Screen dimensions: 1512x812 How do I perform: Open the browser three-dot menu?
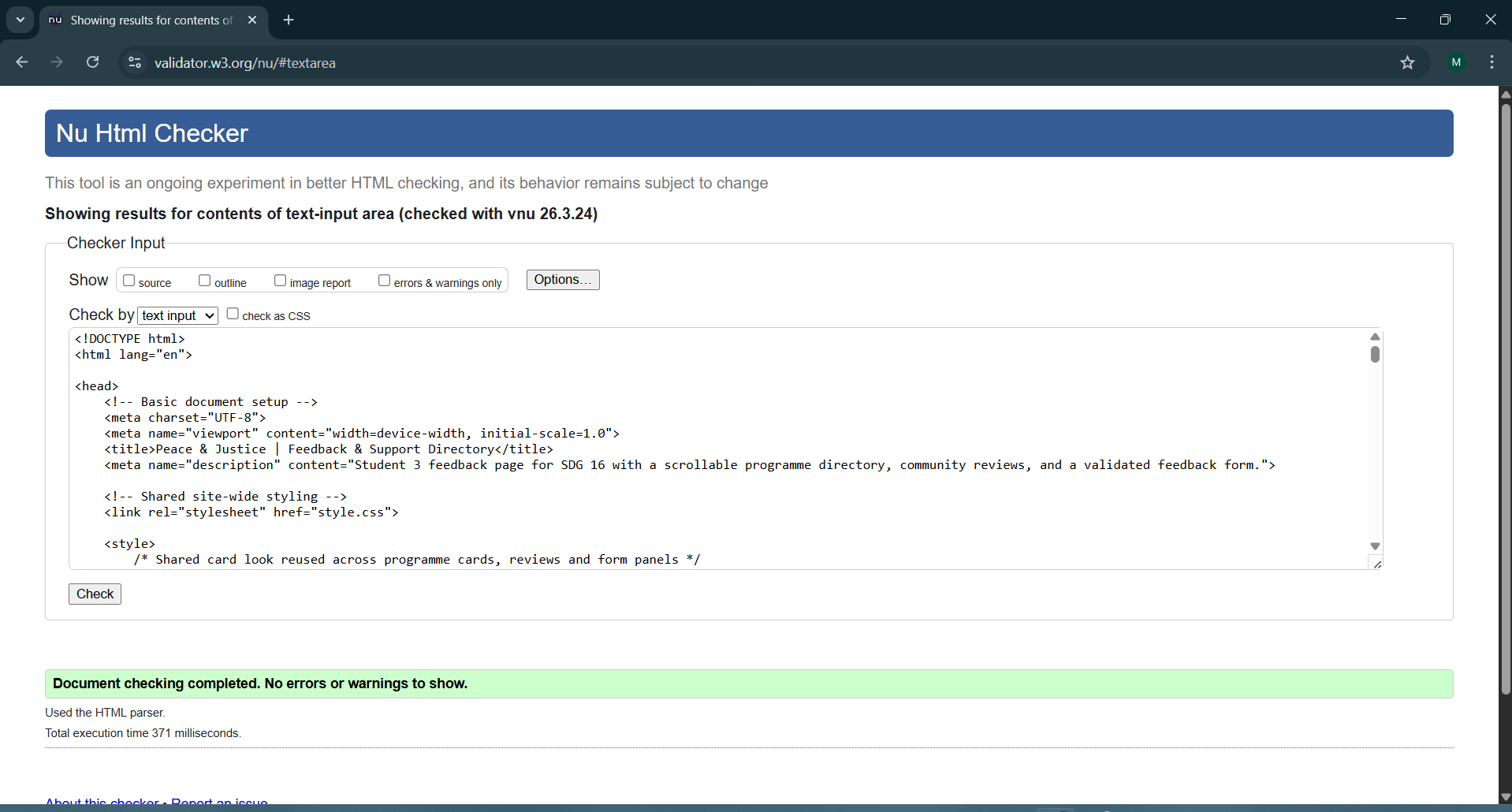click(1492, 62)
